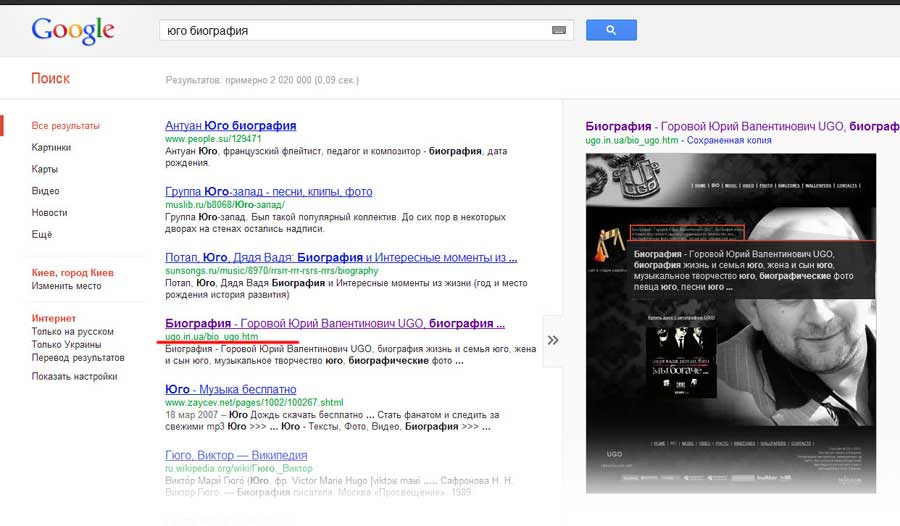Switch to Видео results
Viewport: 900px width, 526px height.
coord(45,191)
